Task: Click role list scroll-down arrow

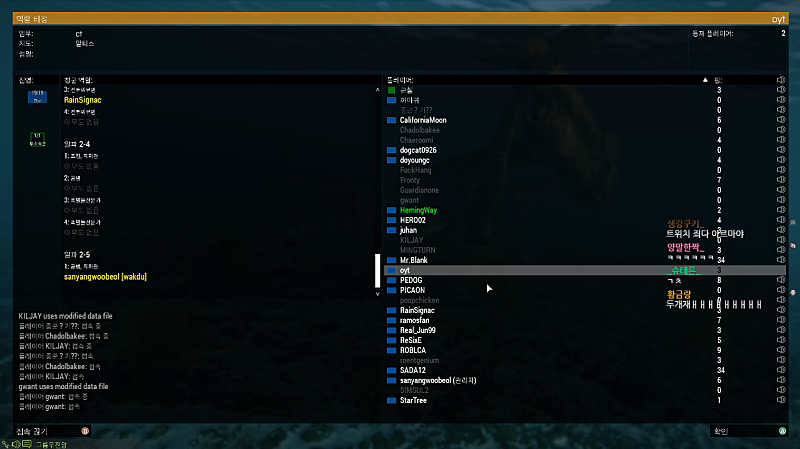Action: [x=378, y=294]
